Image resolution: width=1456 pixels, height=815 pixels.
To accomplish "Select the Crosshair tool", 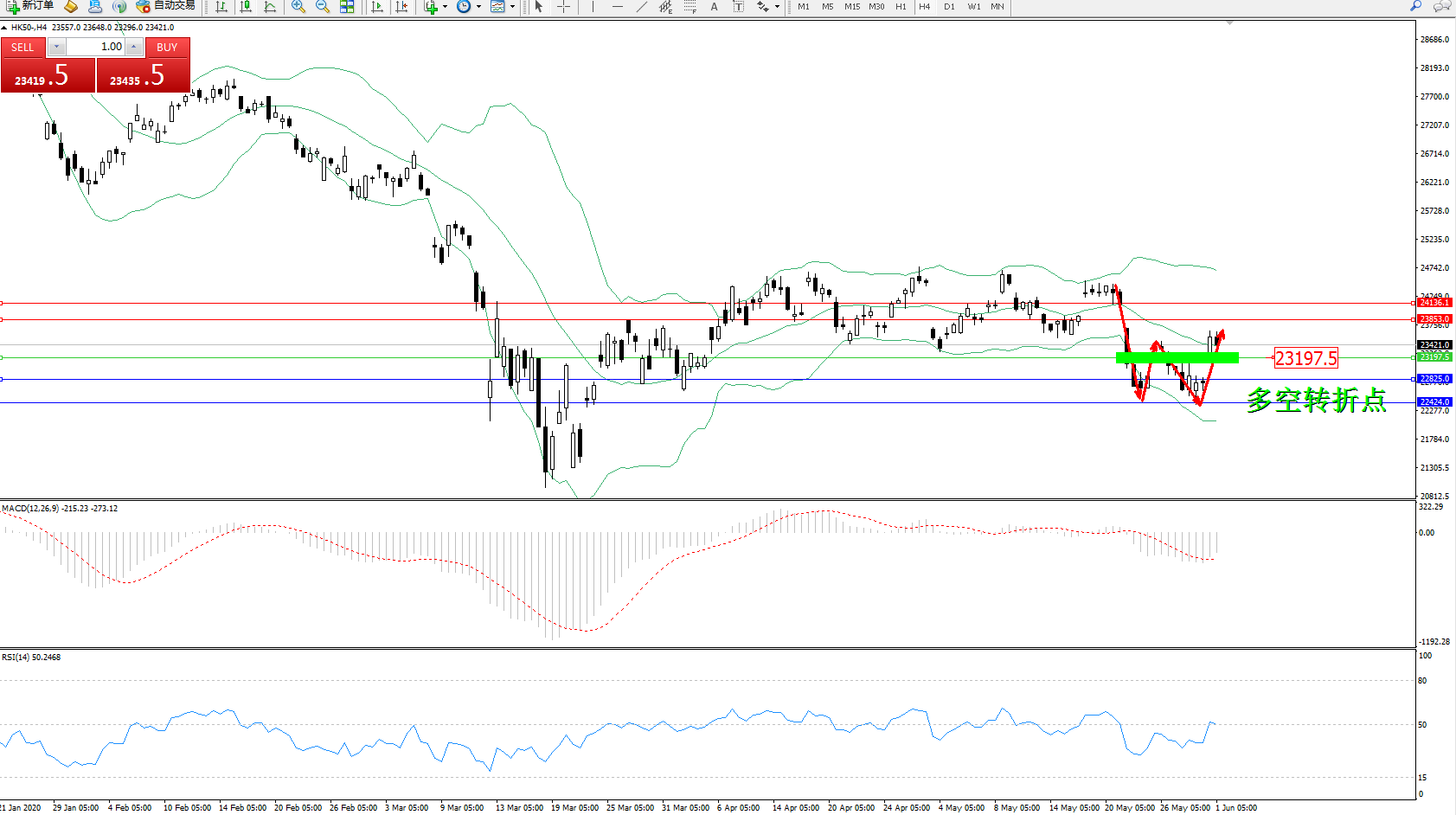I will pyautogui.click(x=563, y=7).
